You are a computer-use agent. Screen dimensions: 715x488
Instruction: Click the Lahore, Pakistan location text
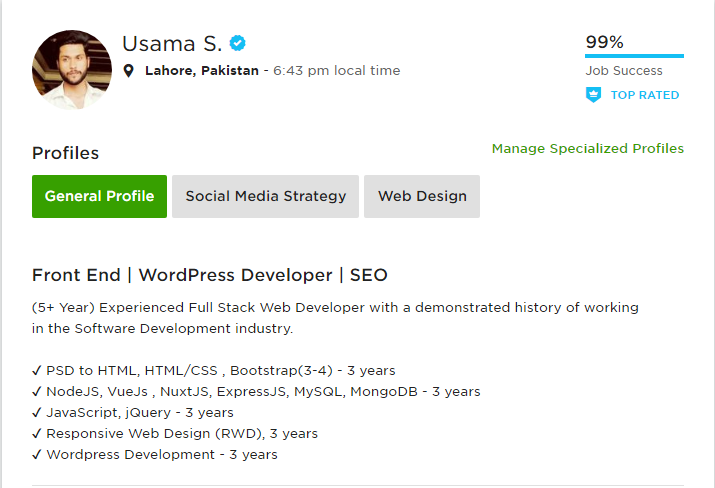click(202, 71)
